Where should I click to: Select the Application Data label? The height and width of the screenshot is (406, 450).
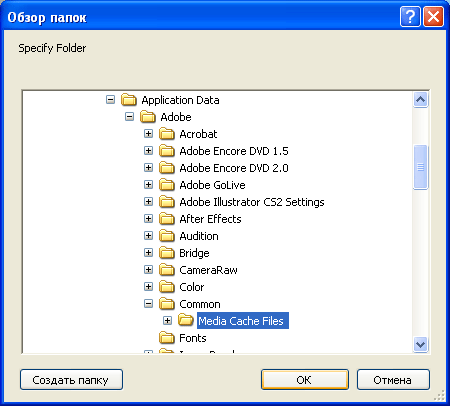click(x=180, y=100)
